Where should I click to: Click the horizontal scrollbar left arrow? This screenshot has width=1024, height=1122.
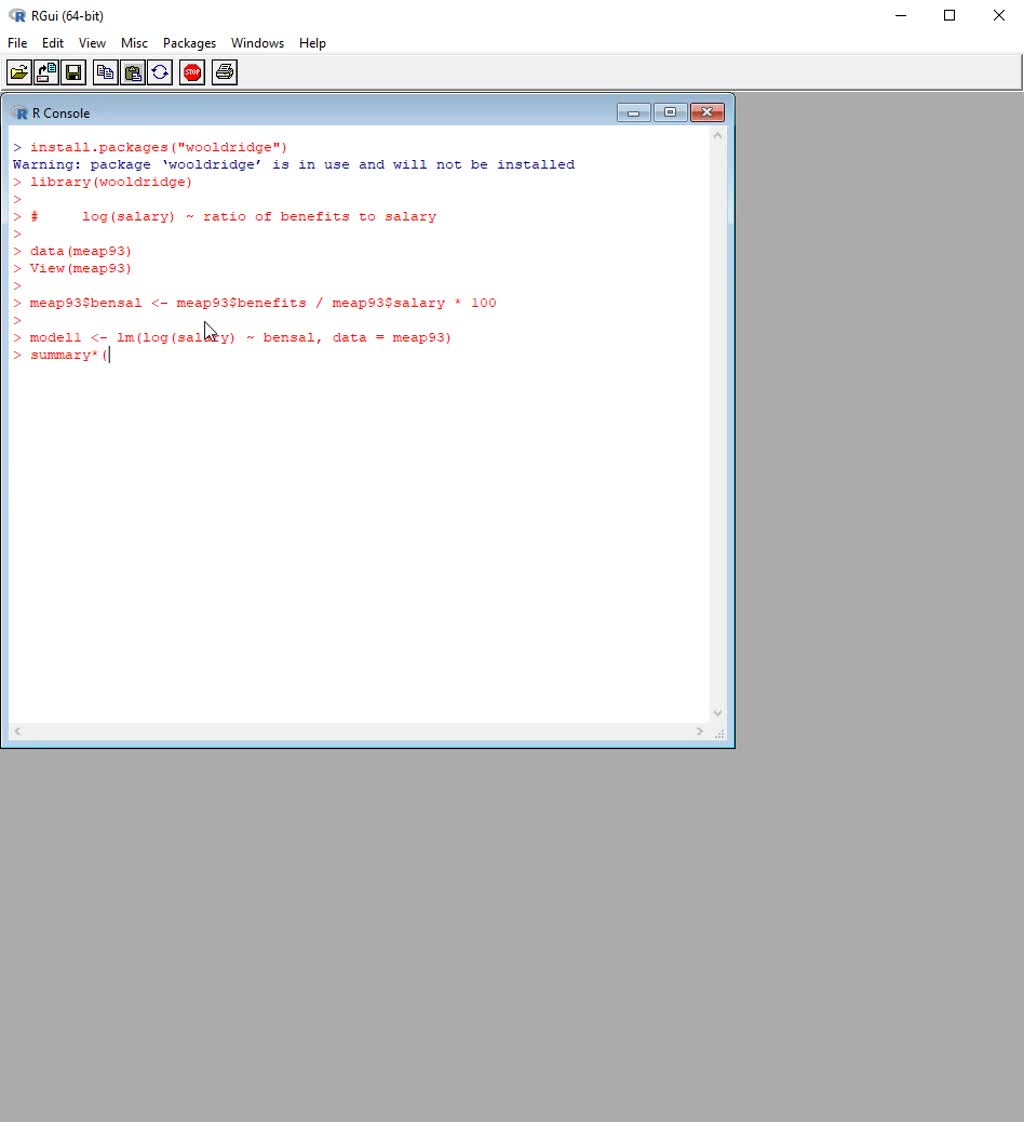[16, 731]
